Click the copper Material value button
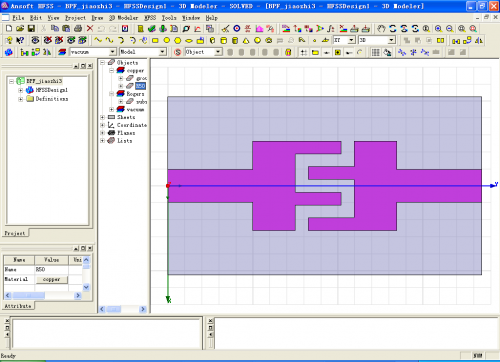The height and width of the screenshot is (362, 500). (51, 279)
